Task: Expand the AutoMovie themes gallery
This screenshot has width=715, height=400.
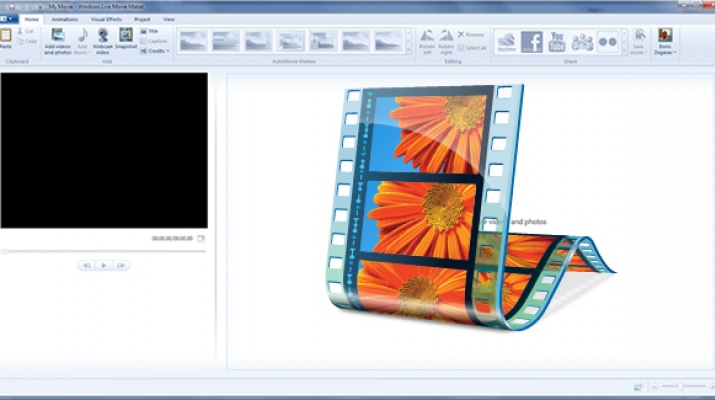Action: pos(408,51)
